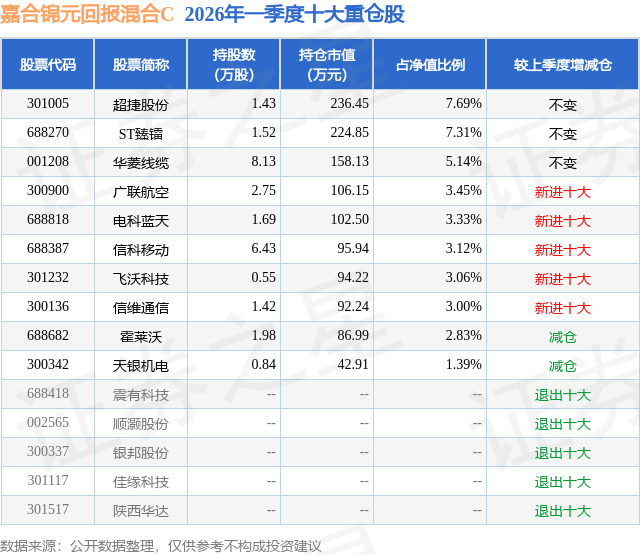Click the 持股数(万股) column header
Screen dimensions: 640x555
click(x=234, y=64)
